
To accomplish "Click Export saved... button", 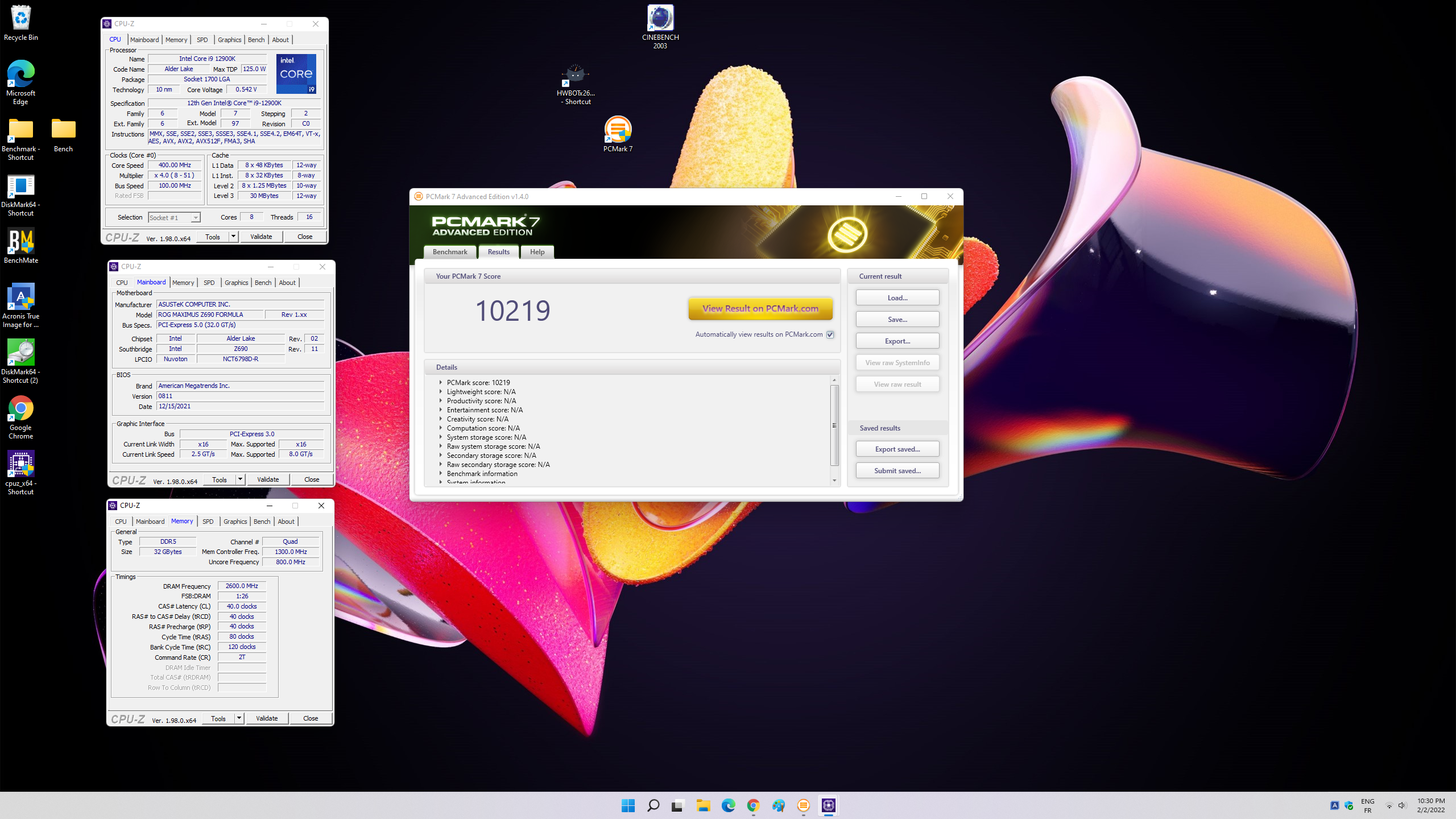I will coord(897,449).
